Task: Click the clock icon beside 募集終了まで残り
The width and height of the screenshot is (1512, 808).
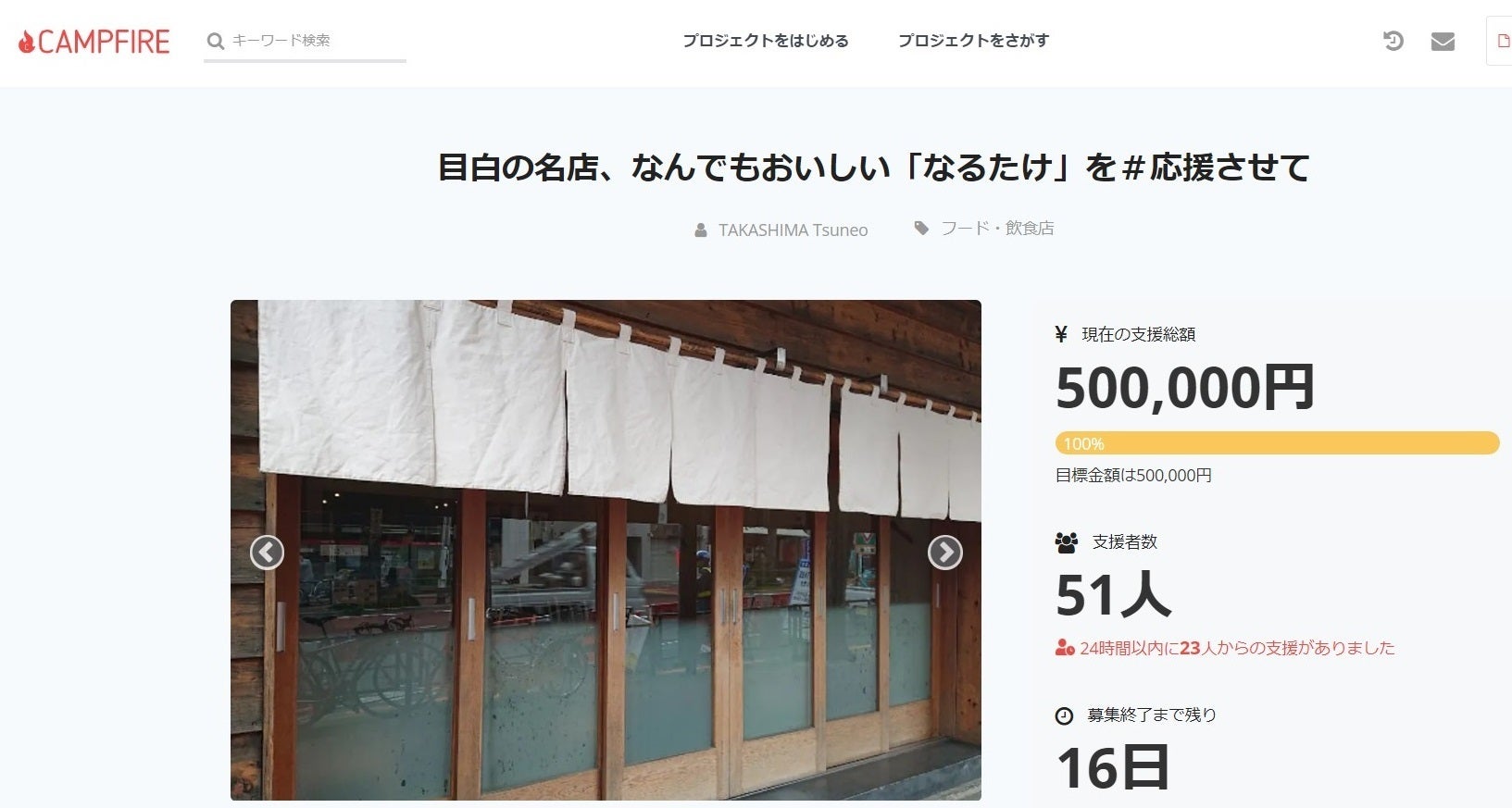Action: click(1065, 715)
